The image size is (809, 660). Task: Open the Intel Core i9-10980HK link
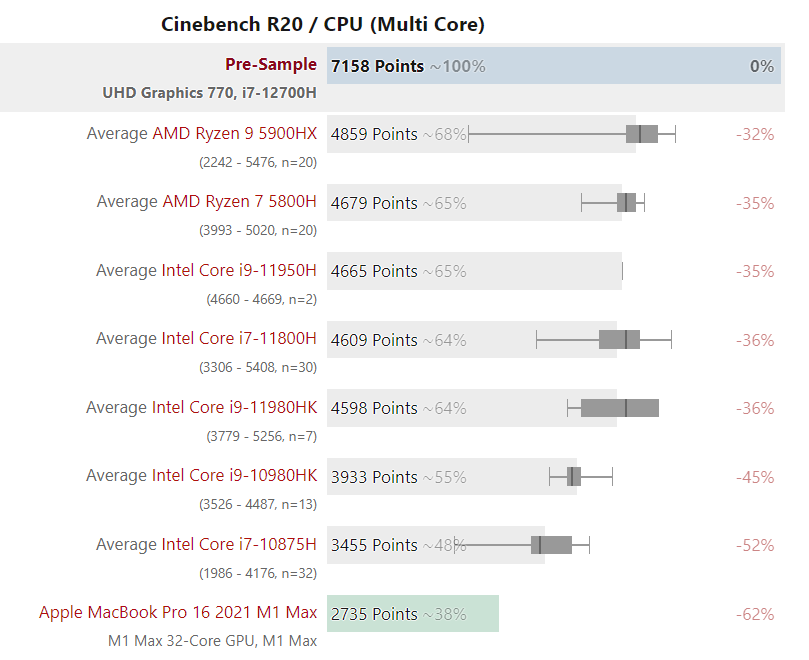point(234,476)
